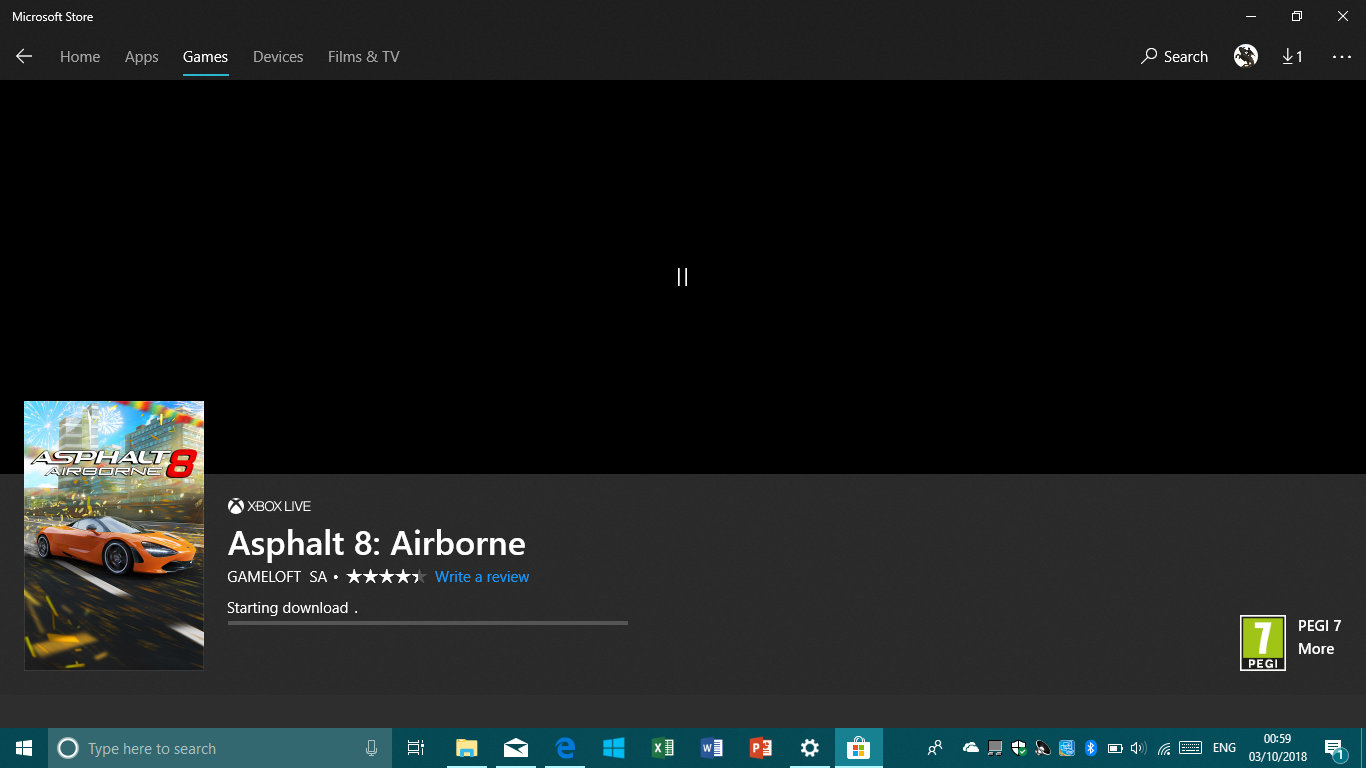Screen dimensions: 1366x768
Task: Check the battery status icon
Action: 1115,748
